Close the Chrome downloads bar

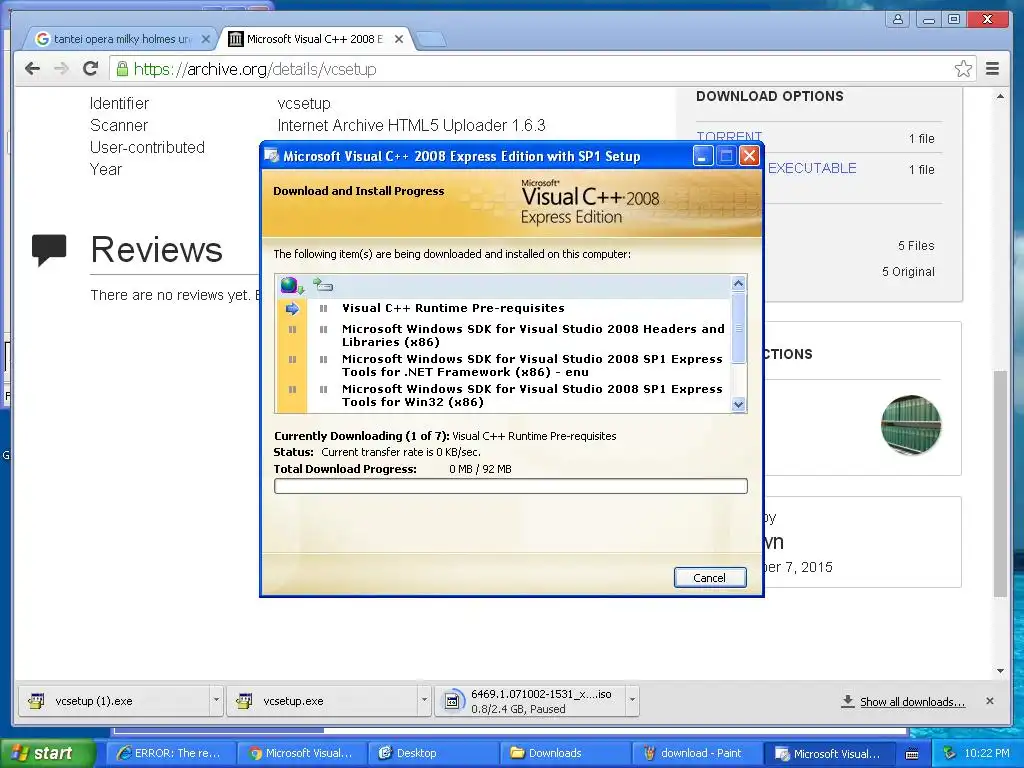(990, 701)
